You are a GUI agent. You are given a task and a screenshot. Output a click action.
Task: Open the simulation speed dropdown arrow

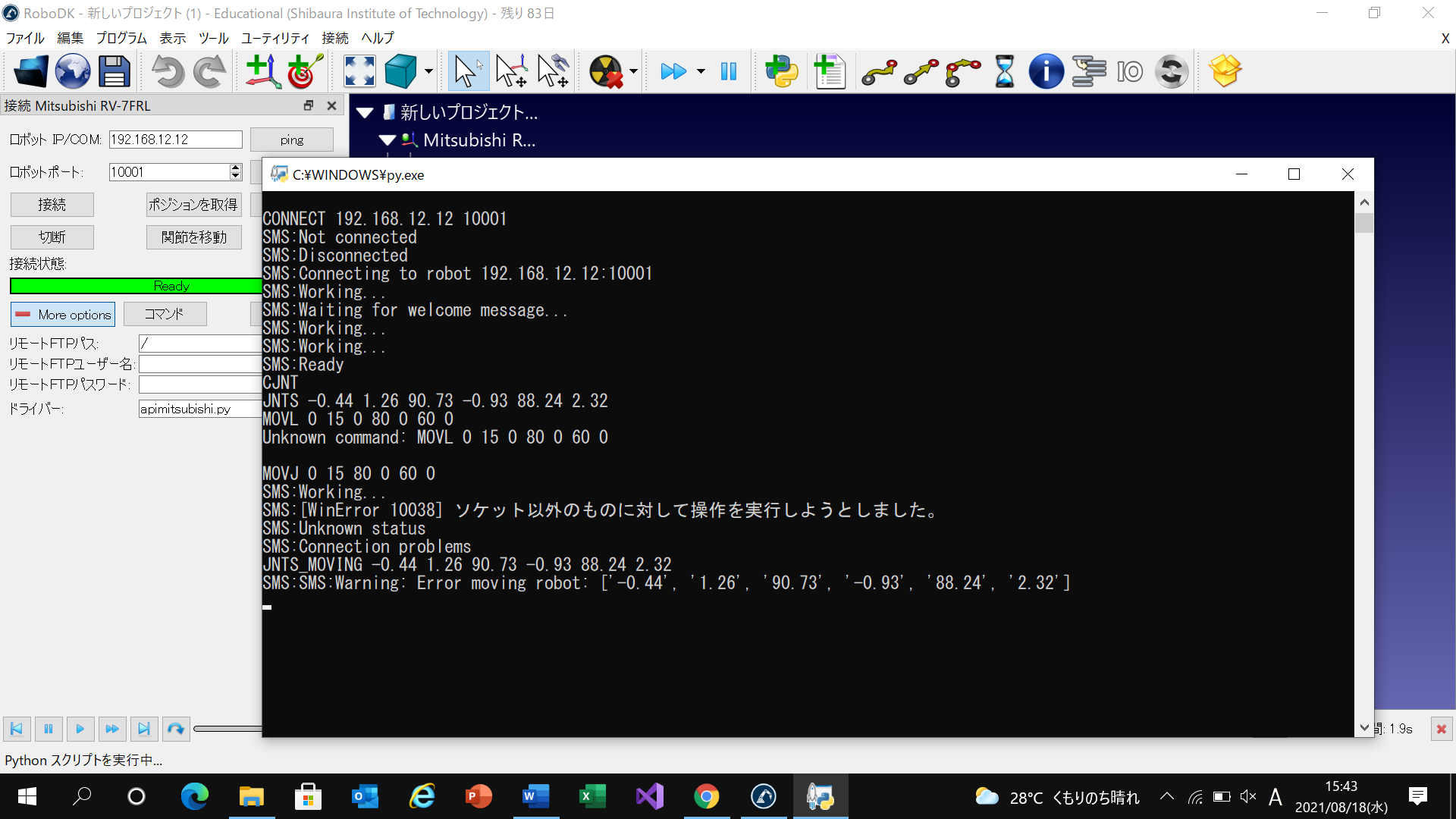pyautogui.click(x=701, y=72)
